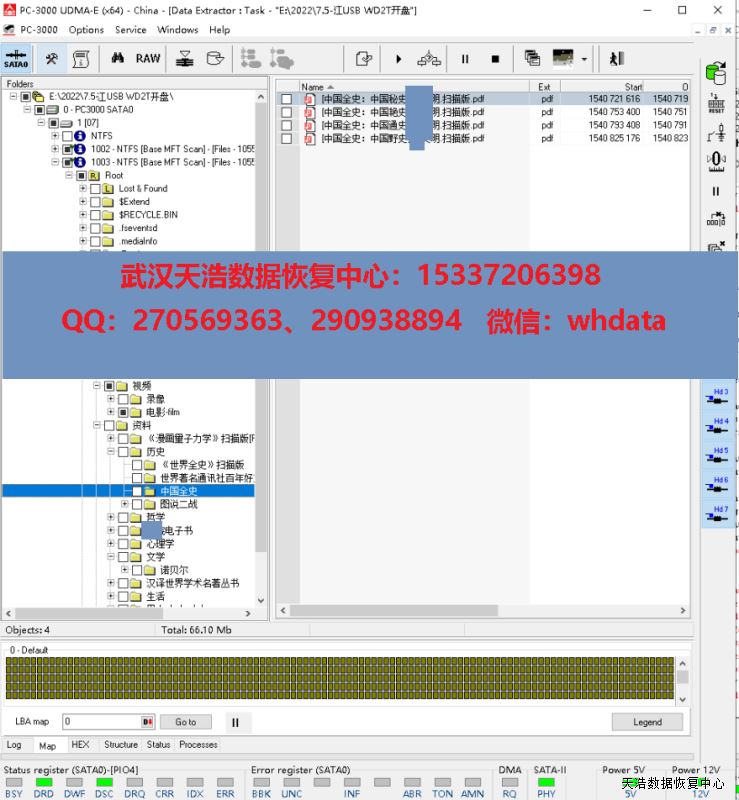Click the SATA0 port icon
The image size is (739, 800).
16,59
